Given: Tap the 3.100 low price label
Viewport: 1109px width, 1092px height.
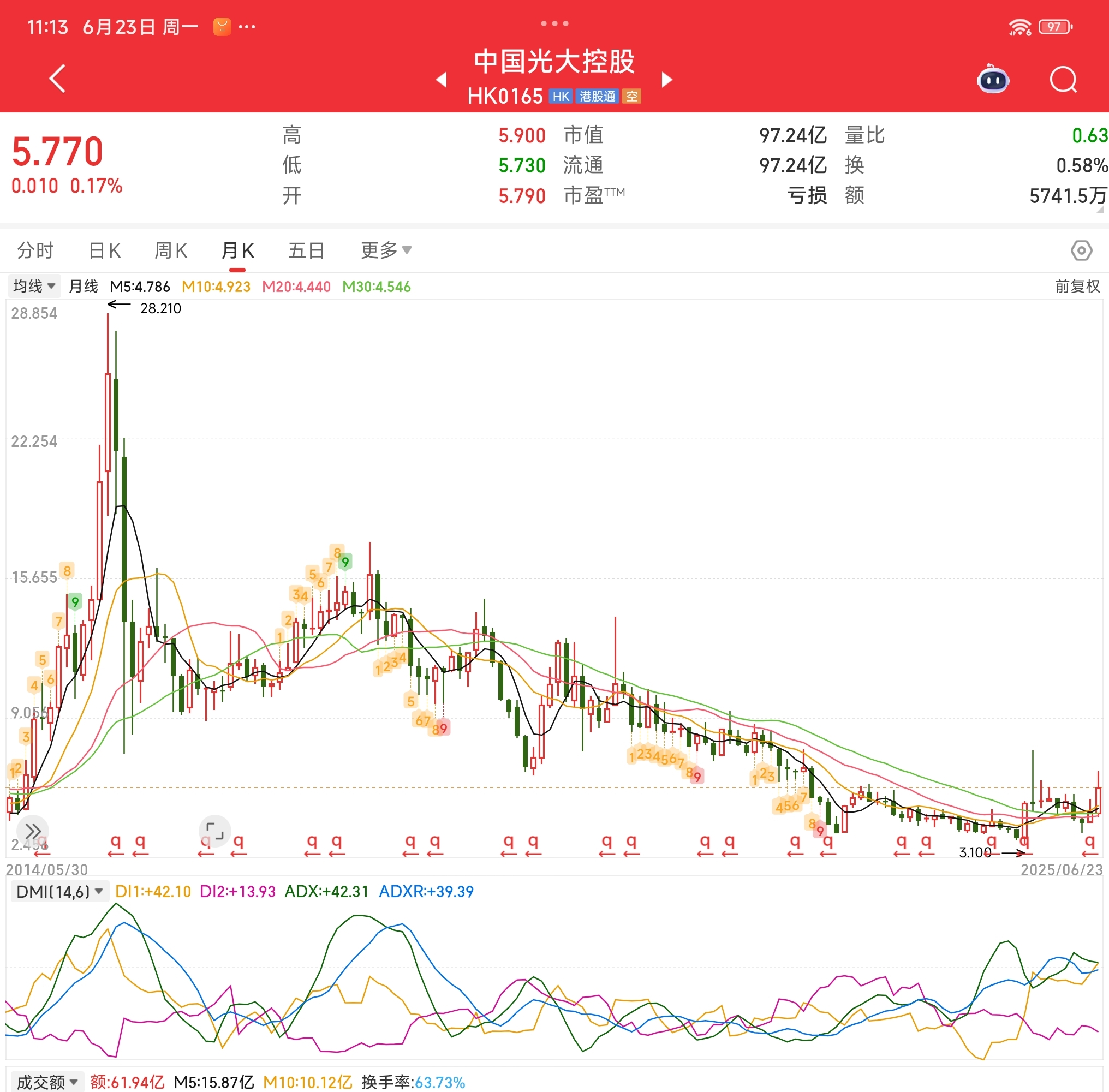Looking at the screenshot, I should (x=975, y=853).
